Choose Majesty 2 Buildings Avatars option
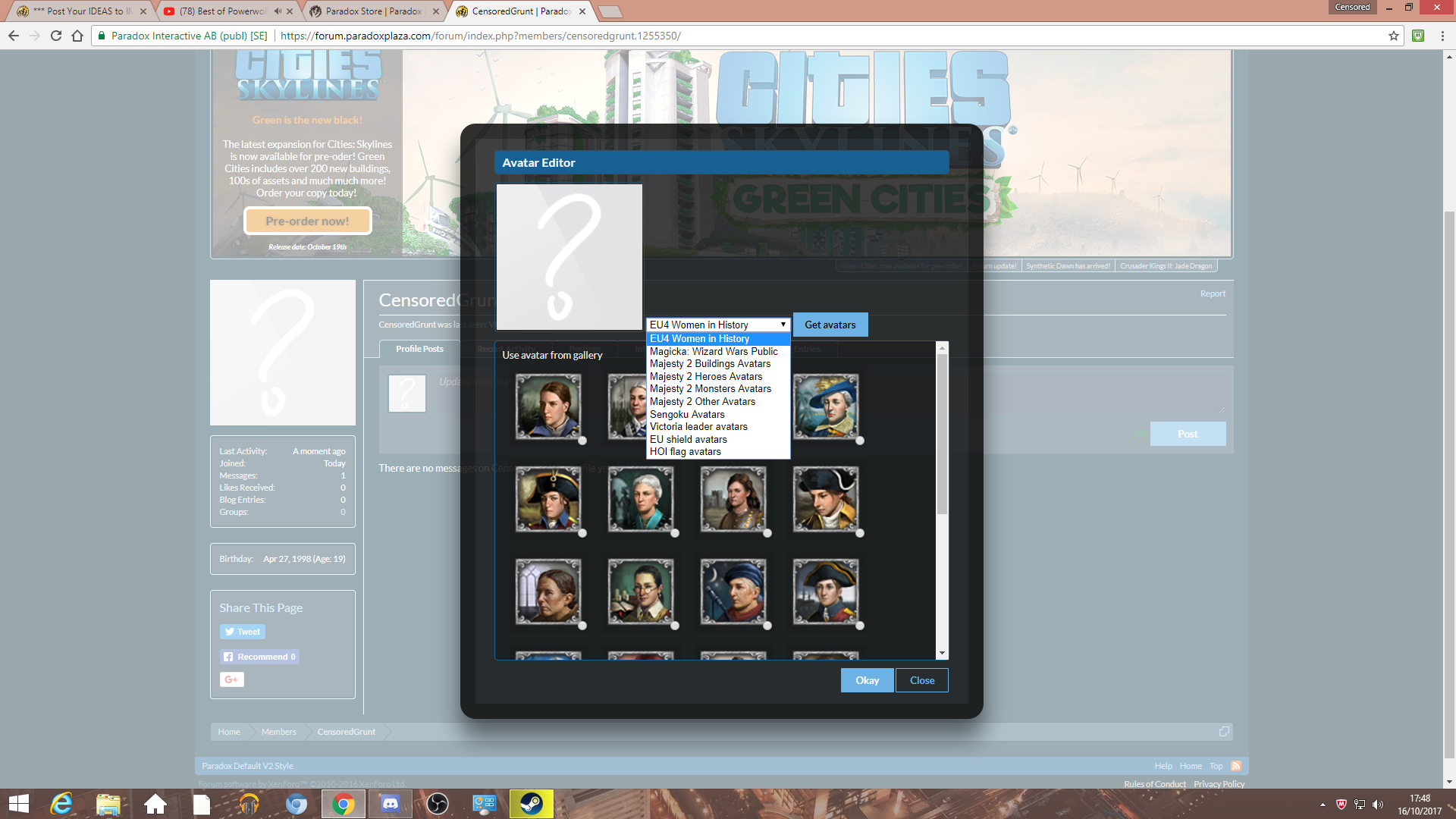Image resolution: width=1456 pixels, height=819 pixels. tap(718, 364)
